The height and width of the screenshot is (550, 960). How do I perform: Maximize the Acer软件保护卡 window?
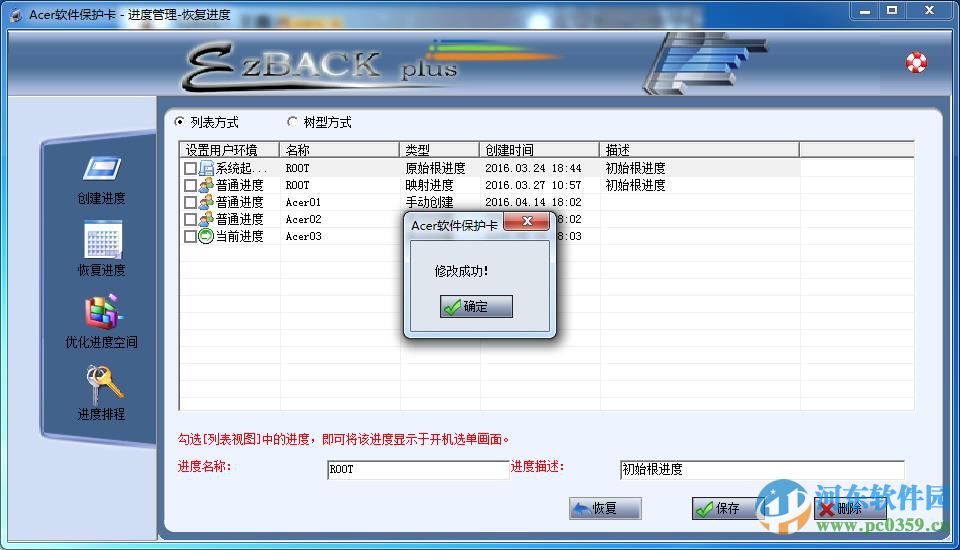click(x=892, y=10)
